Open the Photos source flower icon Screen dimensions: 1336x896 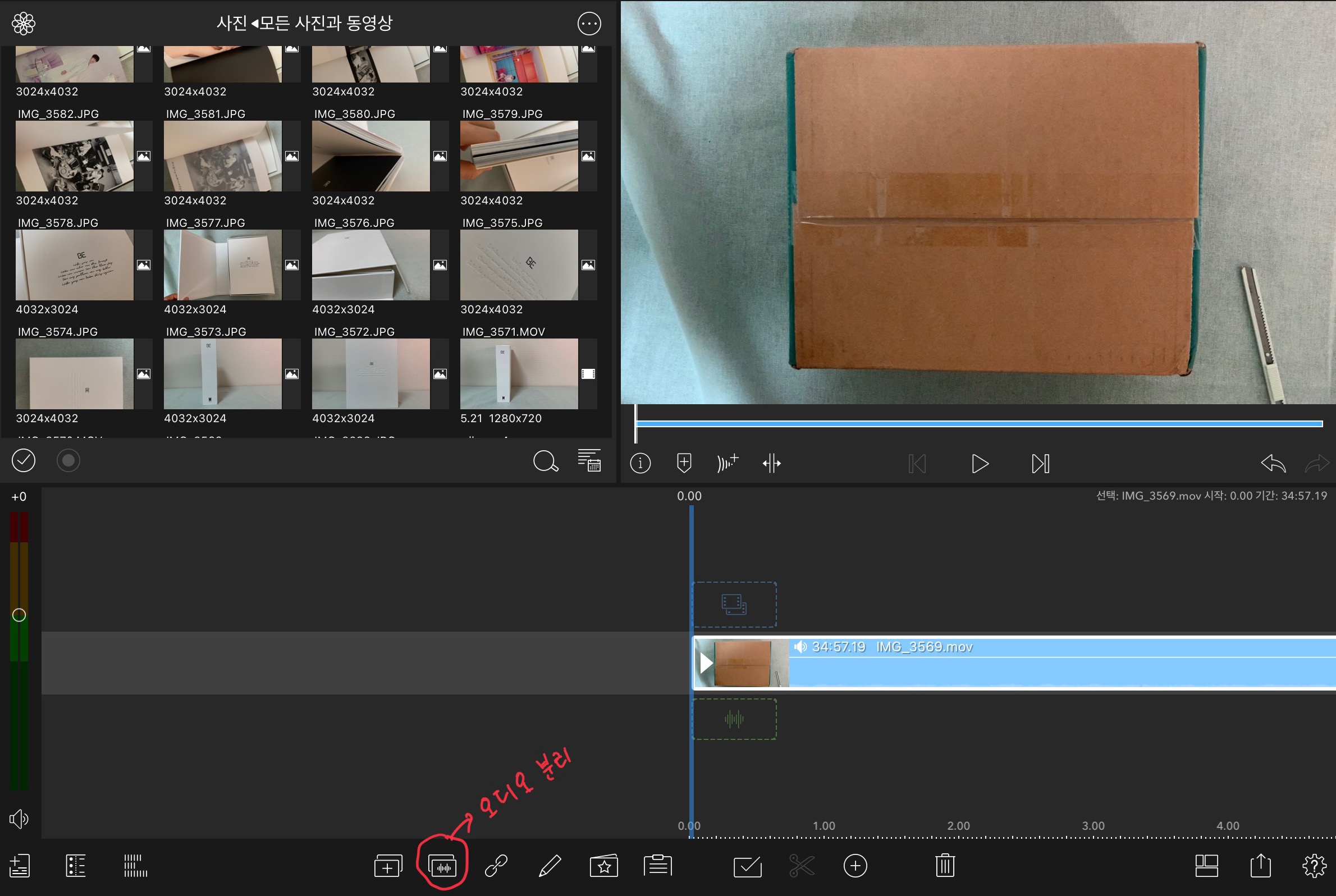coord(24,24)
